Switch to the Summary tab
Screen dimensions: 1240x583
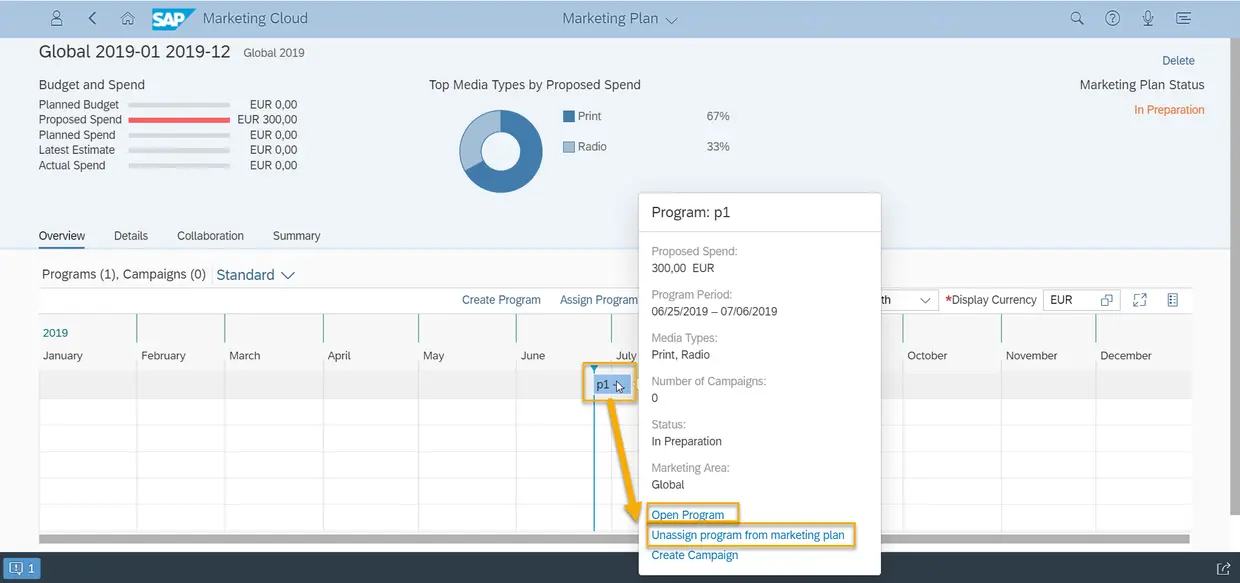click(x=296, y=236)
